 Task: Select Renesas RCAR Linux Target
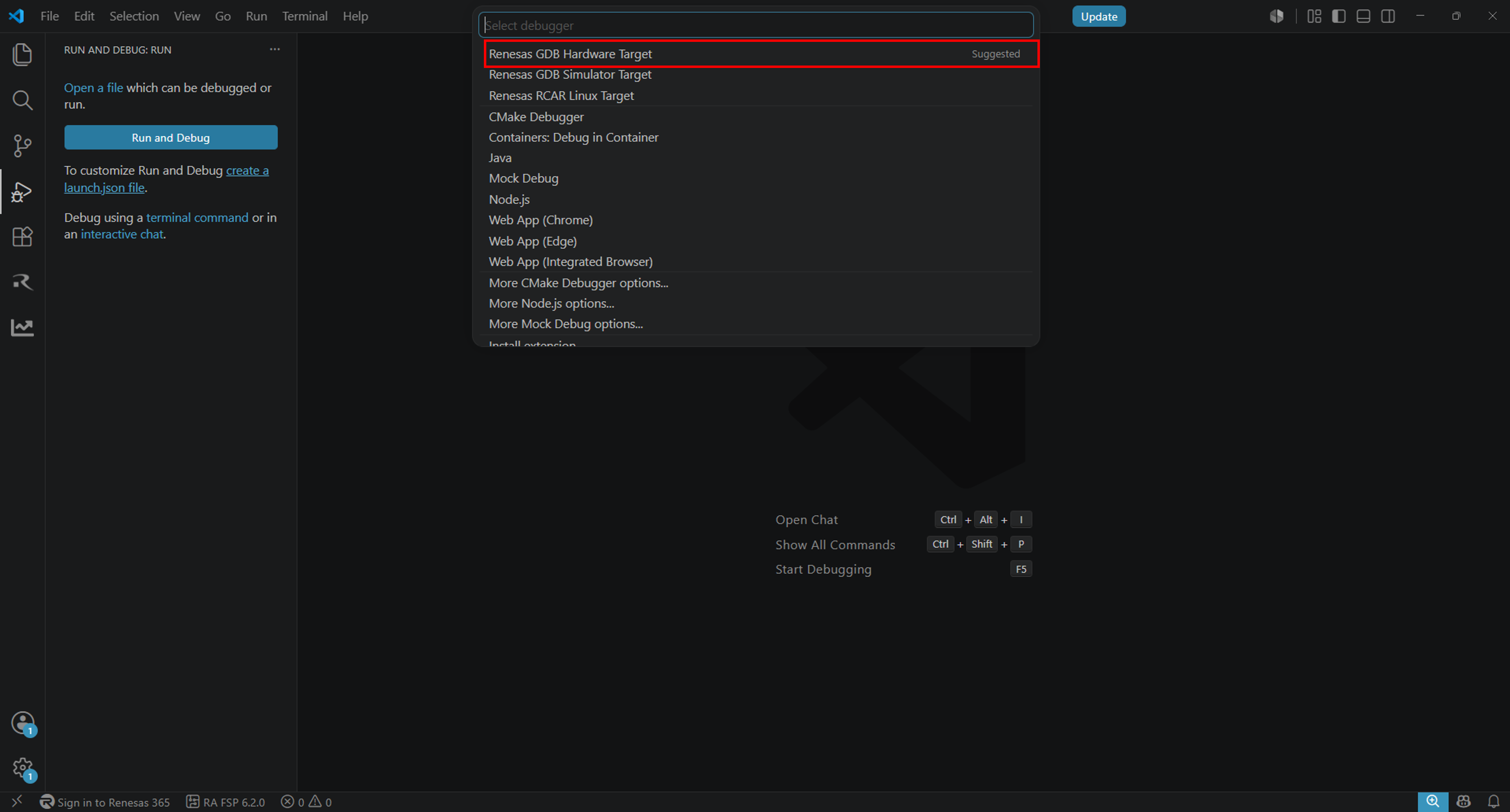756,95
